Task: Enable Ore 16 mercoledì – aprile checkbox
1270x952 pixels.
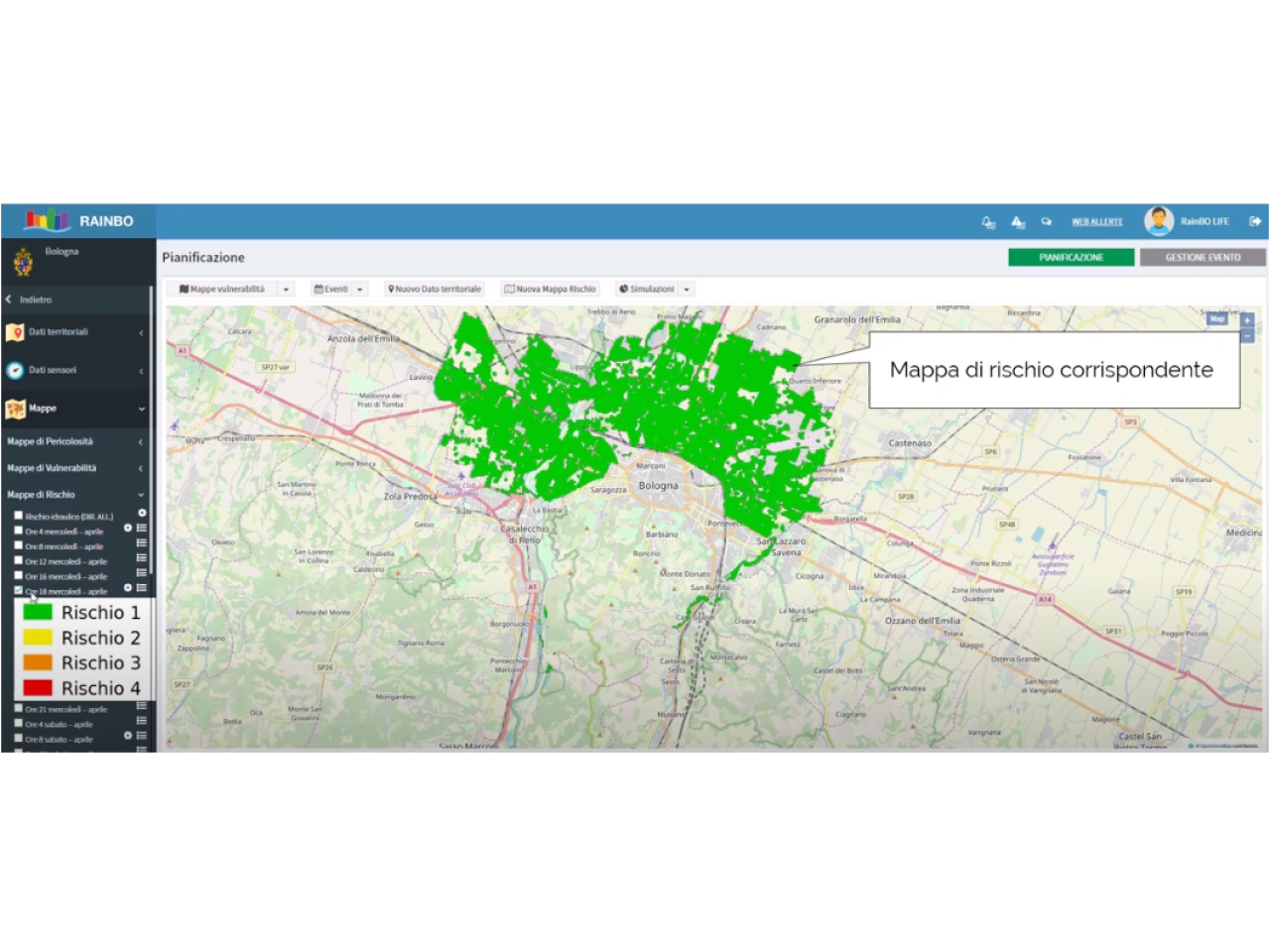Action: tap(18, 574)
